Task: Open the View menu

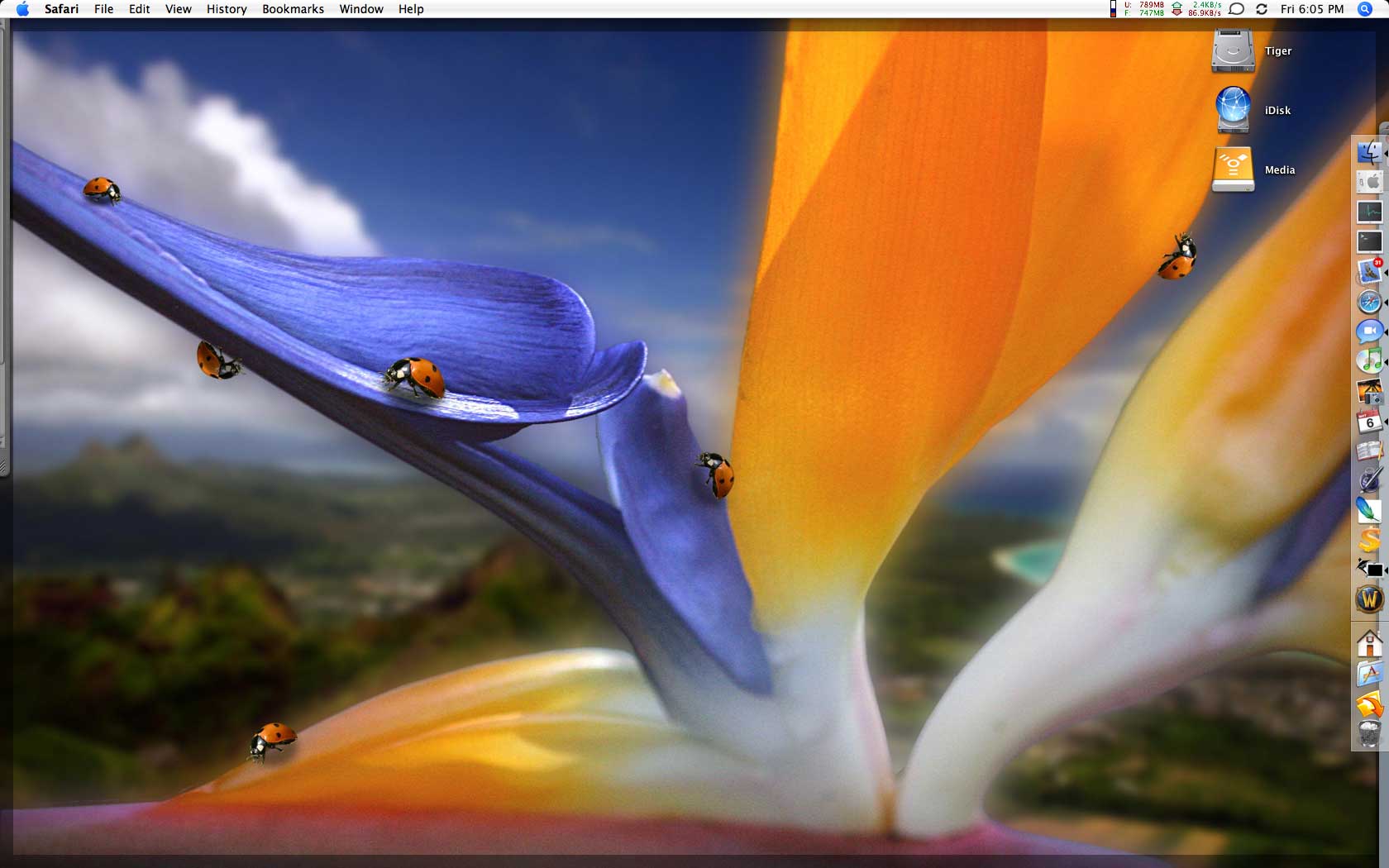Action: coord(178,9)
